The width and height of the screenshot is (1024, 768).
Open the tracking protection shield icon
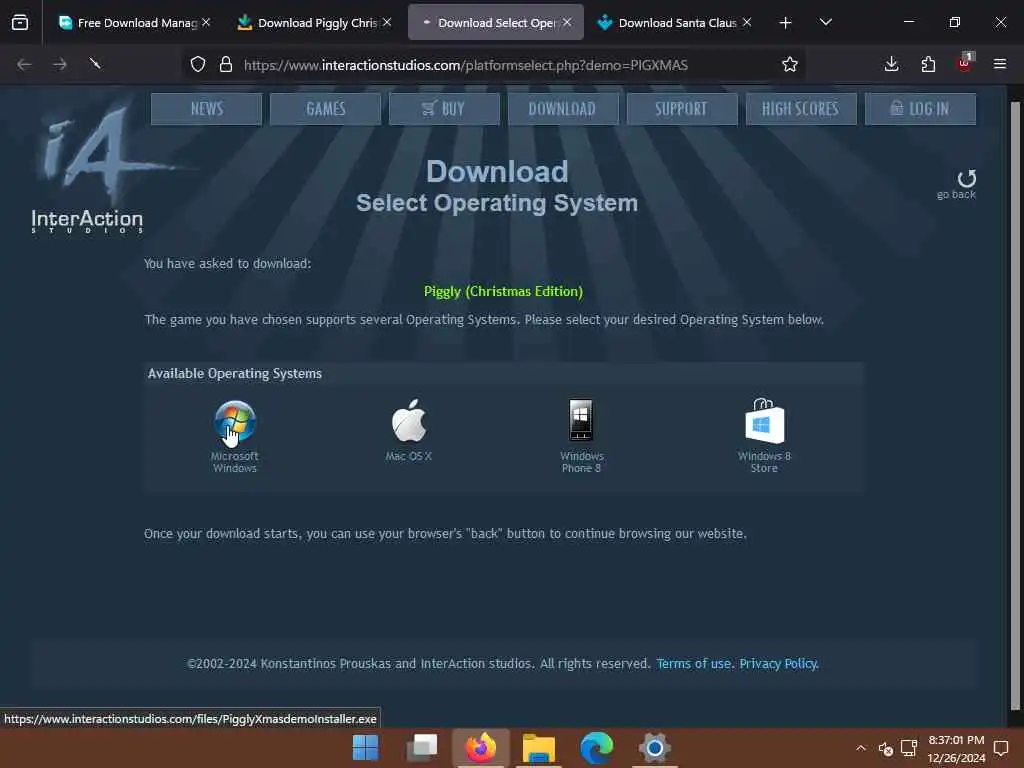pyautogui.click(x=198, y=65)
